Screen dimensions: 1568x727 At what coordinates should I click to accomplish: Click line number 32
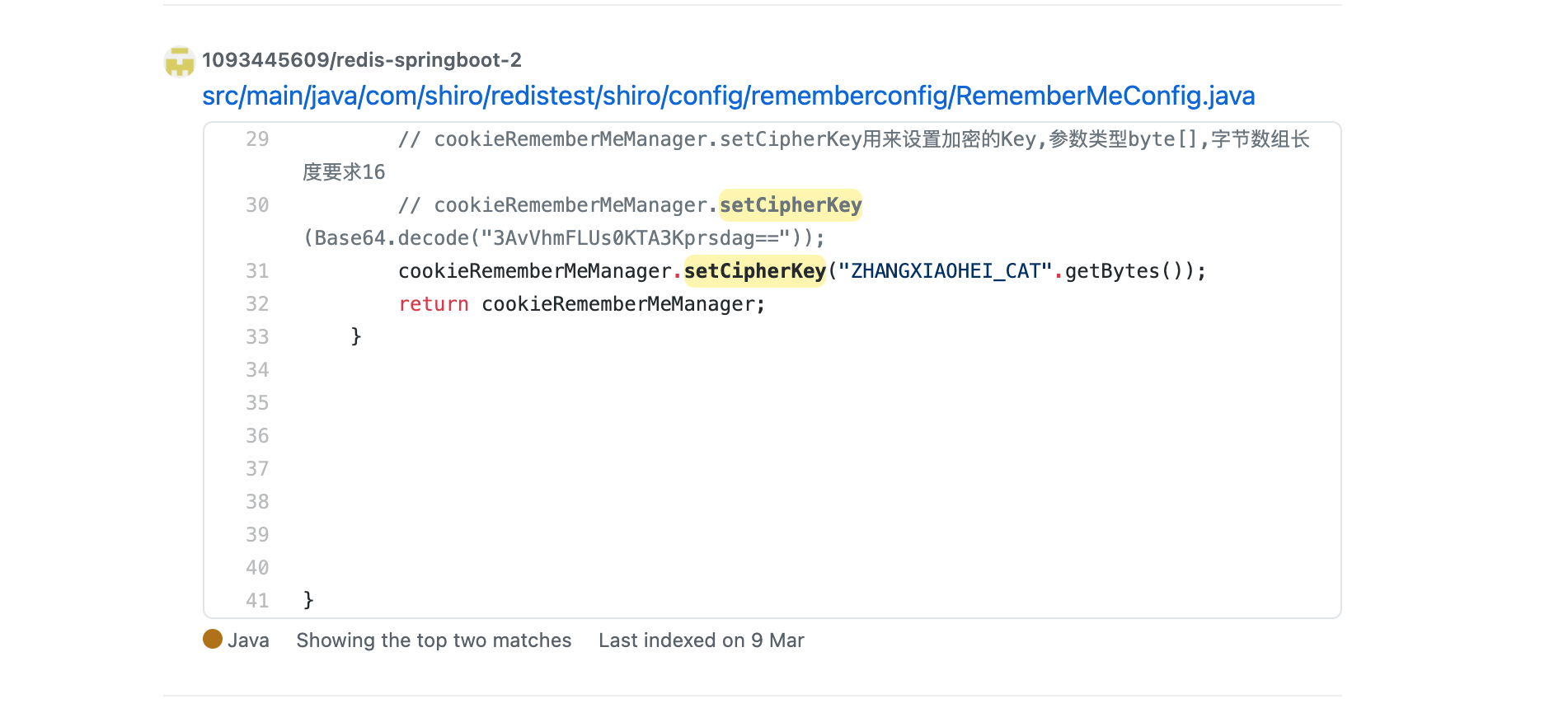(257, 304)
